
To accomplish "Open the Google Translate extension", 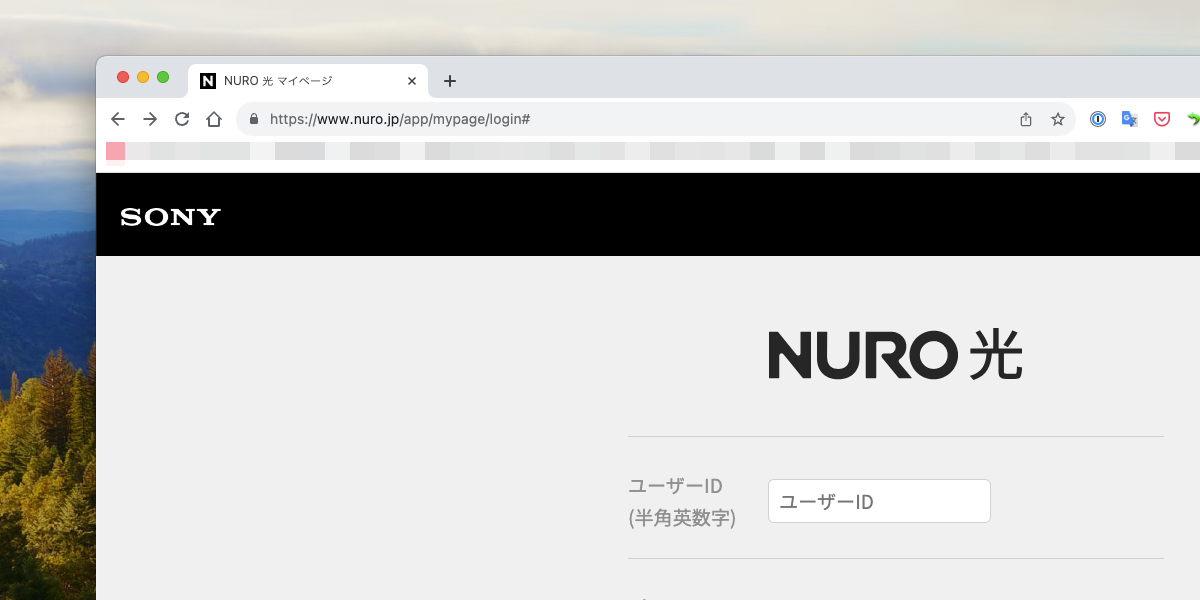I will coord(1129,118).
